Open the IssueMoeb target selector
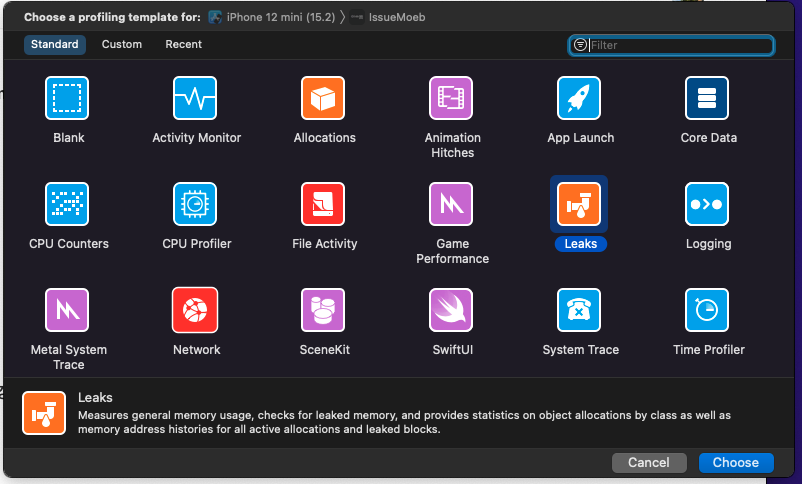The width and height of the screenshot is (802, 484). point(388,17)
